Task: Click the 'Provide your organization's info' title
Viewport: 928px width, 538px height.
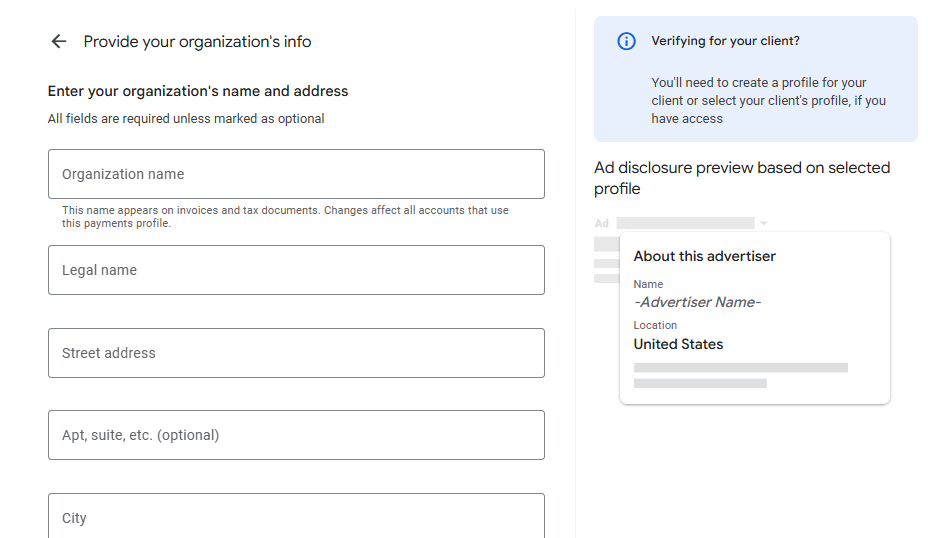Action: point(197,42)
